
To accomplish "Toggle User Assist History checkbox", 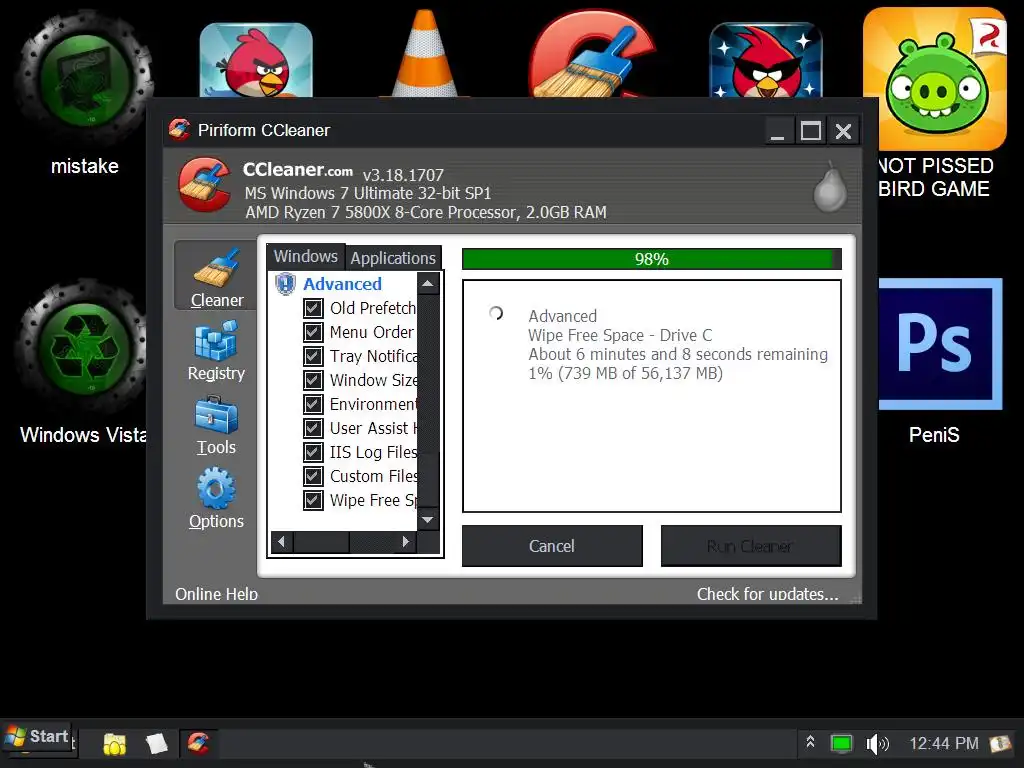I will tap(313, 428).
